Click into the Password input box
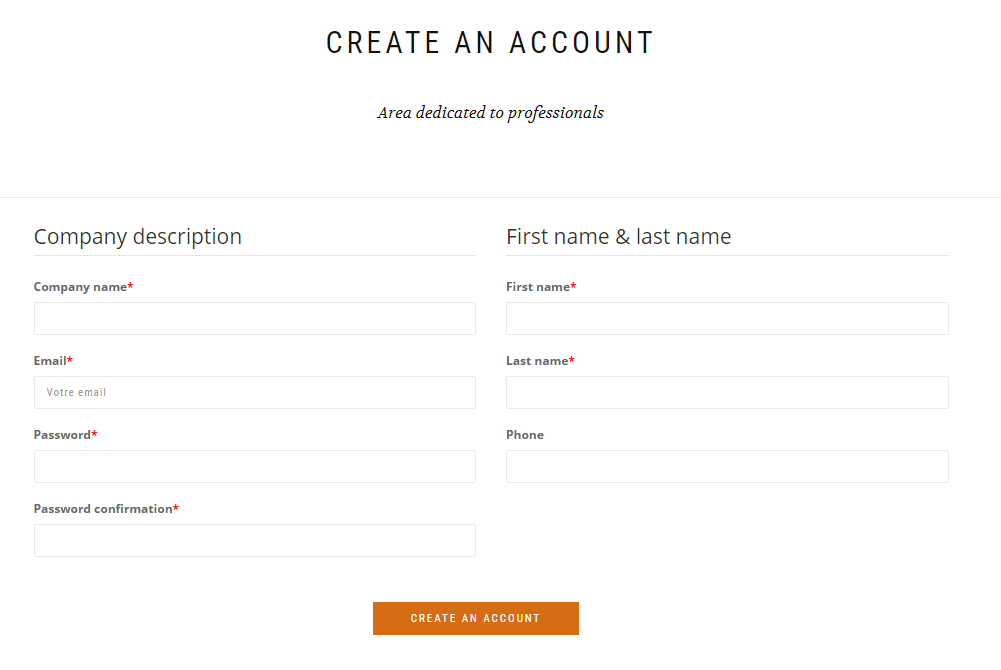Image resolution: width=1001 pixels, height=670 pixels. pyautogui.click(x=254, y=467)
